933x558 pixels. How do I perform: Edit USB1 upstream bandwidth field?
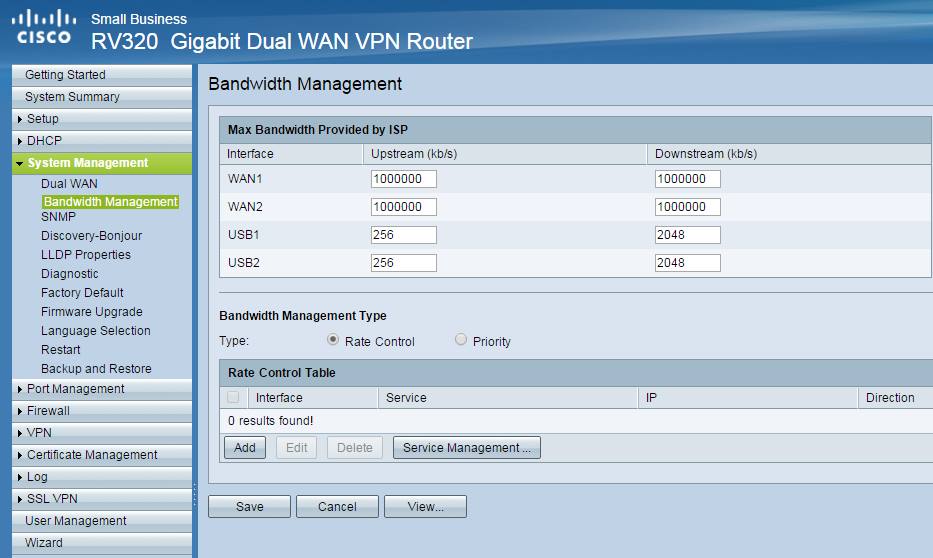[403, 235]
